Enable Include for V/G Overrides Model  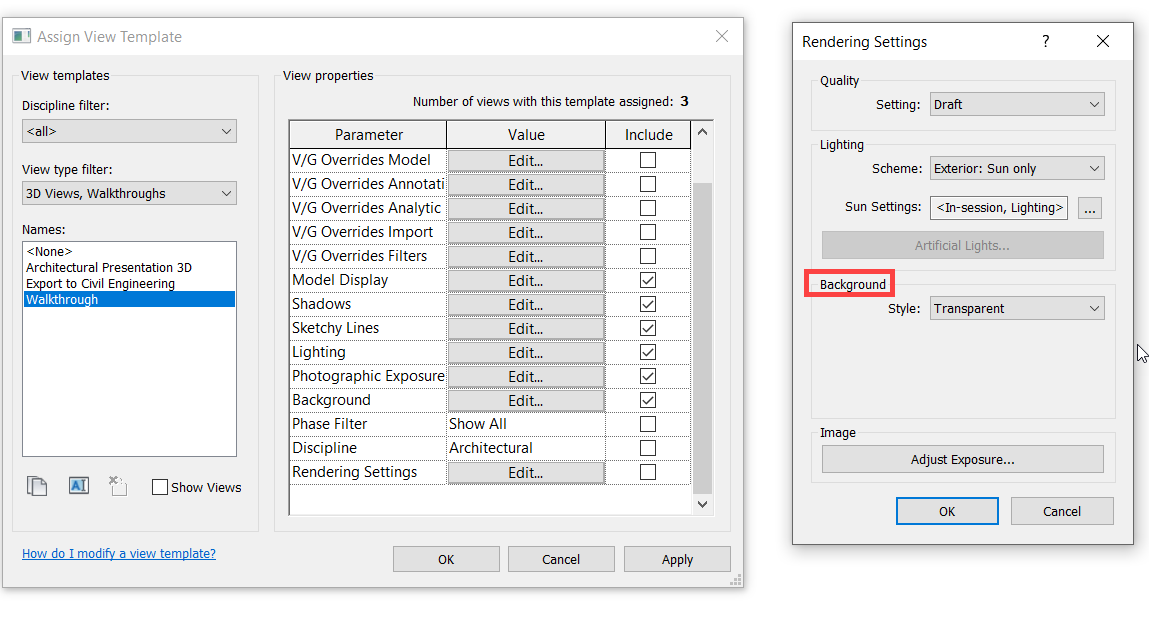click(x=647, y=159)
